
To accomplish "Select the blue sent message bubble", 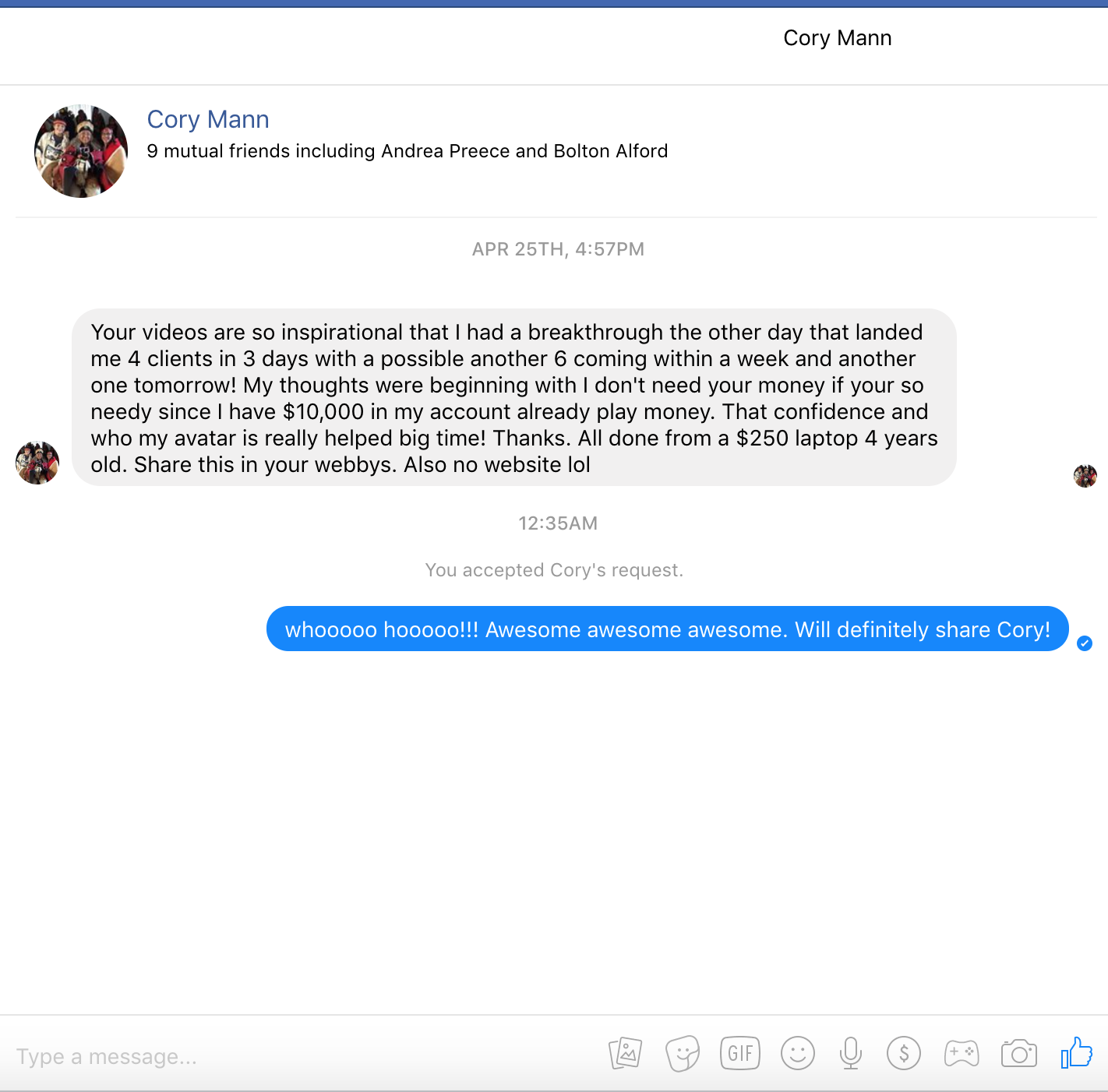I will pyautogui.click(x=668, y=629).
